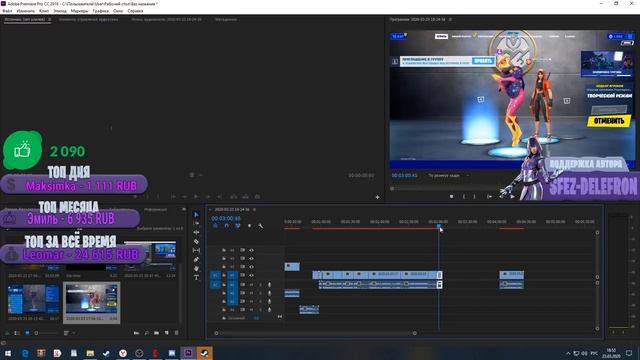
Task: Select the Ripple Edit tool
Action: tap(196, 232)
